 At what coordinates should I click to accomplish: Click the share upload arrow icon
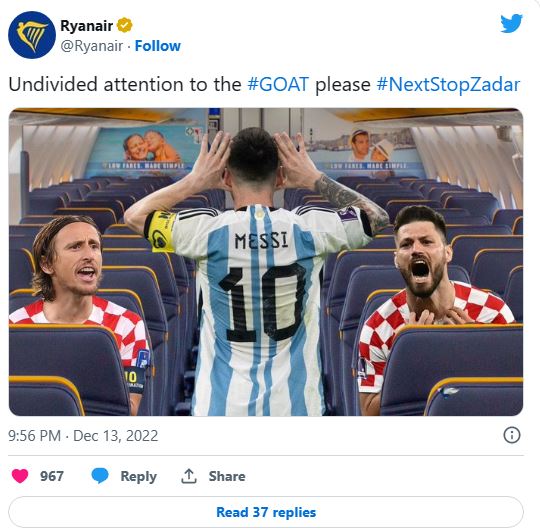pos(189,476)
